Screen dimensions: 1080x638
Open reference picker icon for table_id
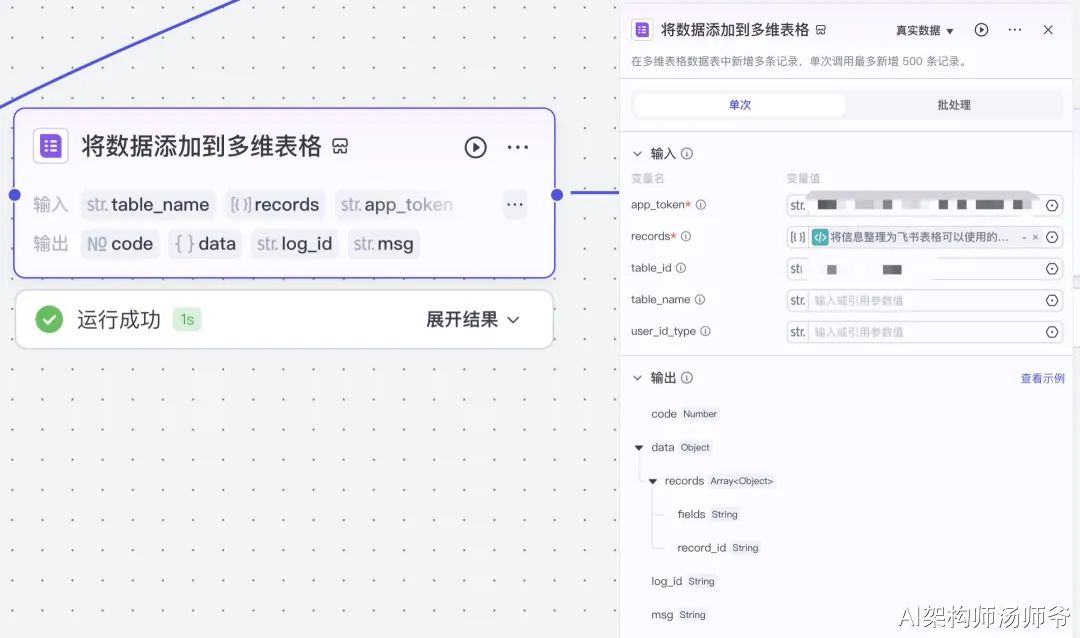click(1052, 269)
